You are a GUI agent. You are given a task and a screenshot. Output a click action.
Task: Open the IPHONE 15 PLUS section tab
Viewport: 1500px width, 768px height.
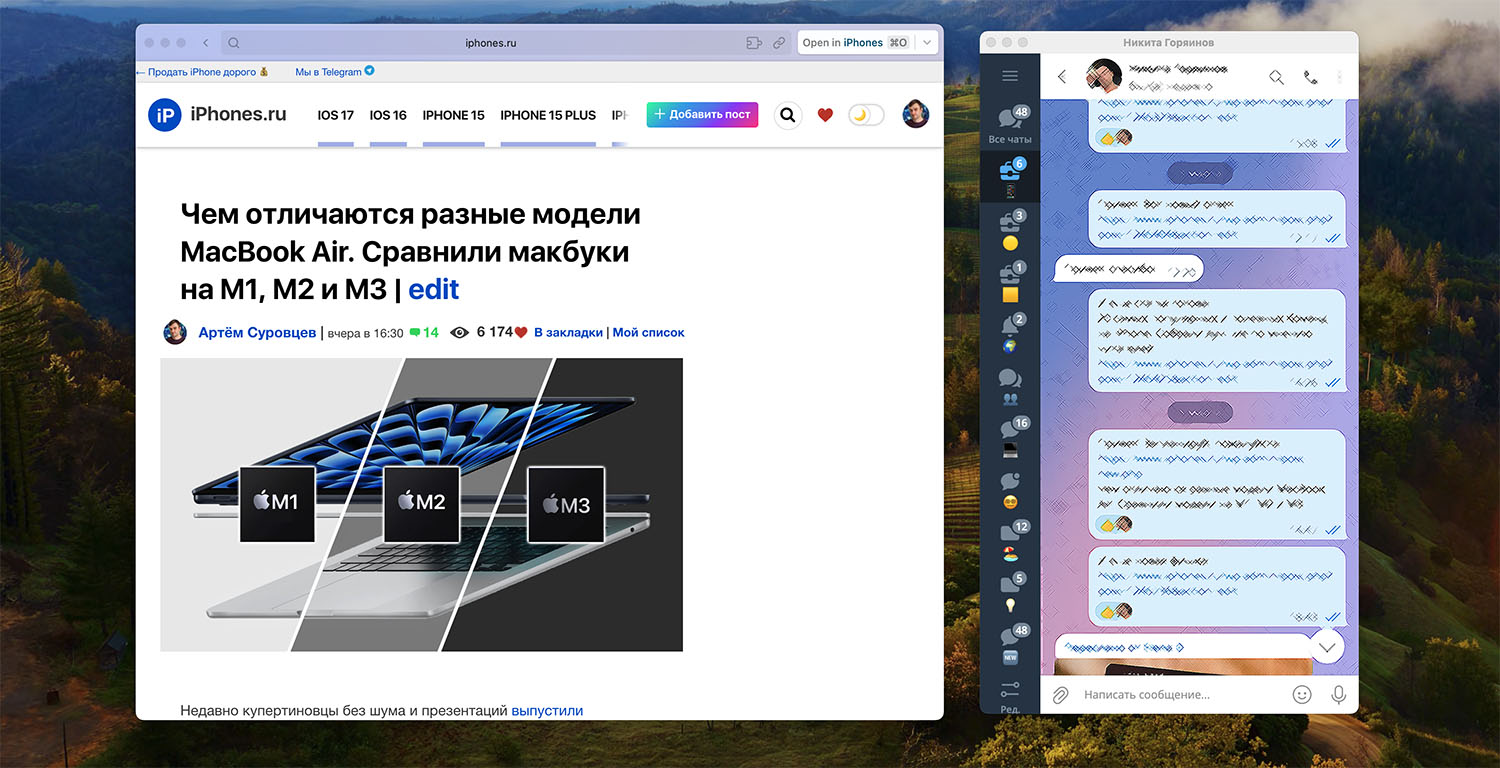pyautogui.click(x=548, y=115)
